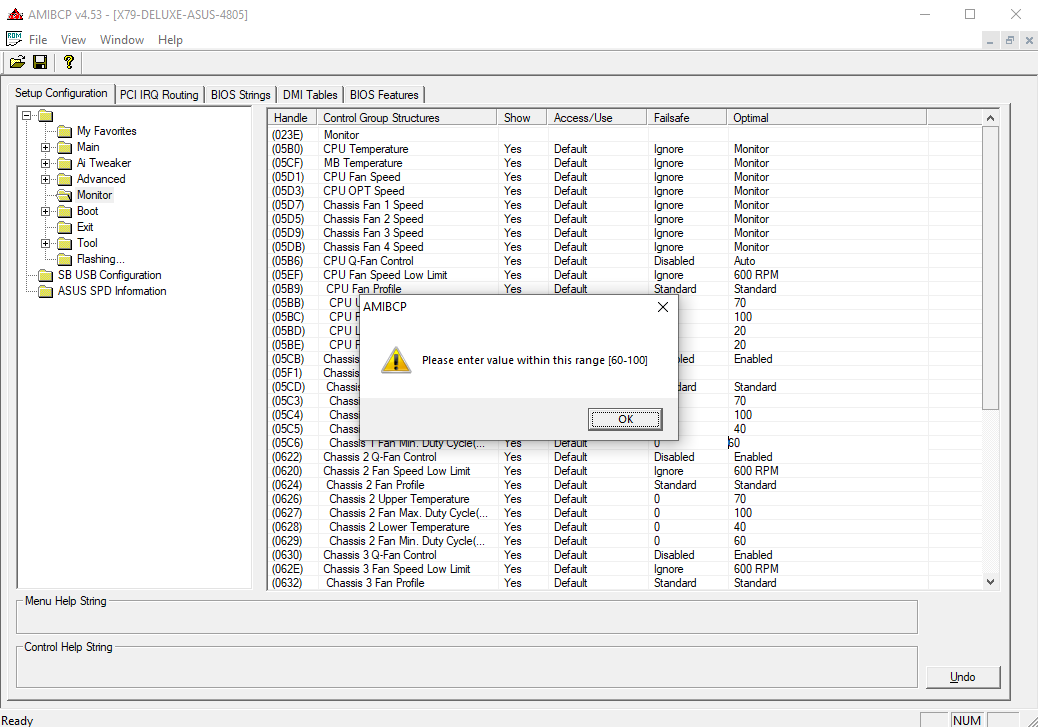Screen dimensions: 1038x727
Task: Select Advanced label in tree
Action: point(101,179)
